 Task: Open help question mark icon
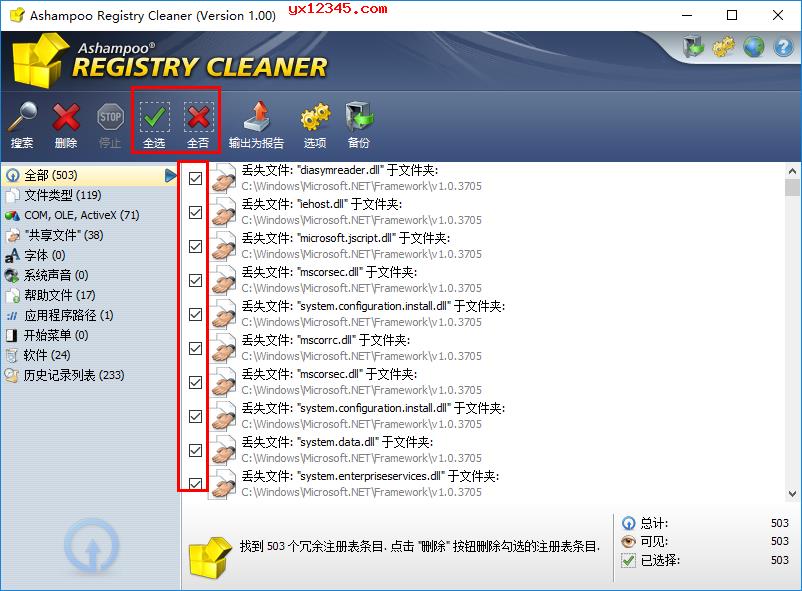[783, 47]
